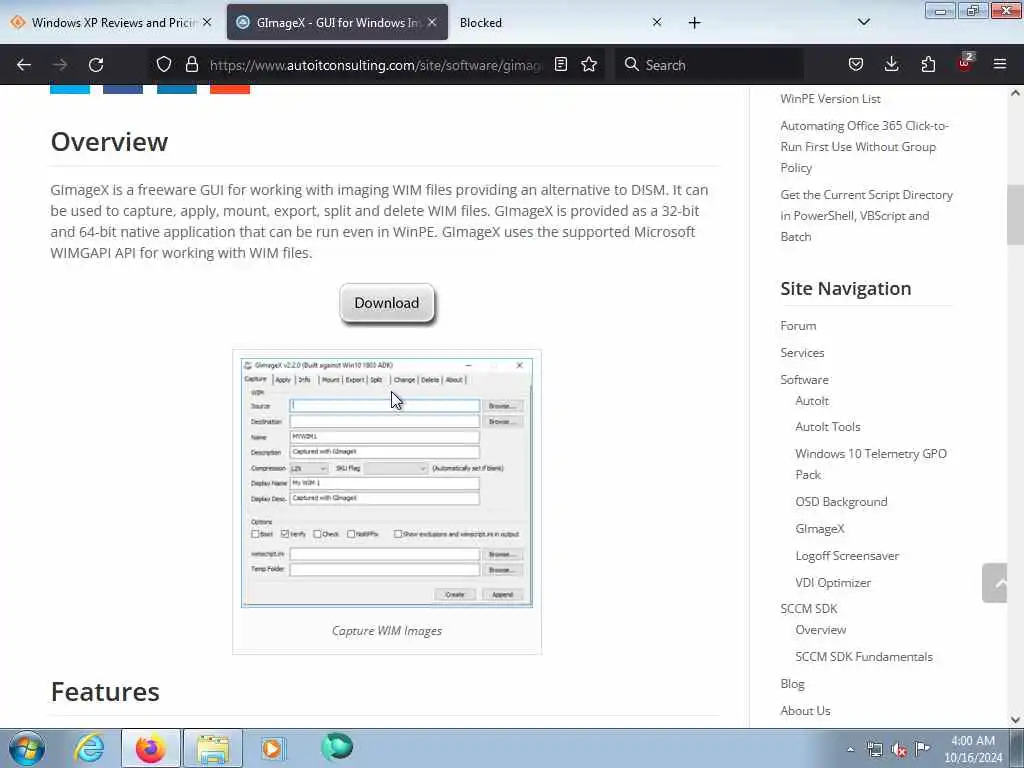
Task: Switch to the Blocked tab
Action: (x=555, y=22)
